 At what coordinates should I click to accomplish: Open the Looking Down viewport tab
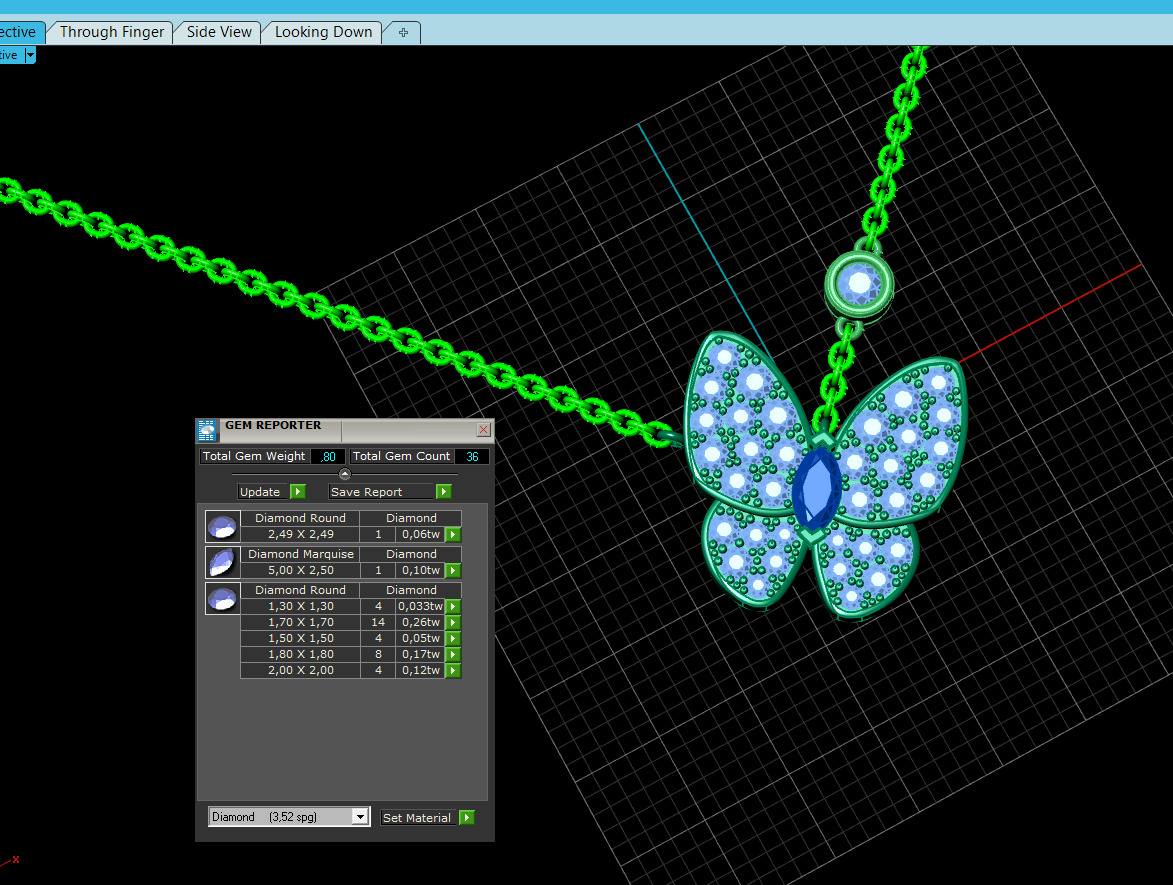tap(323, 32)
